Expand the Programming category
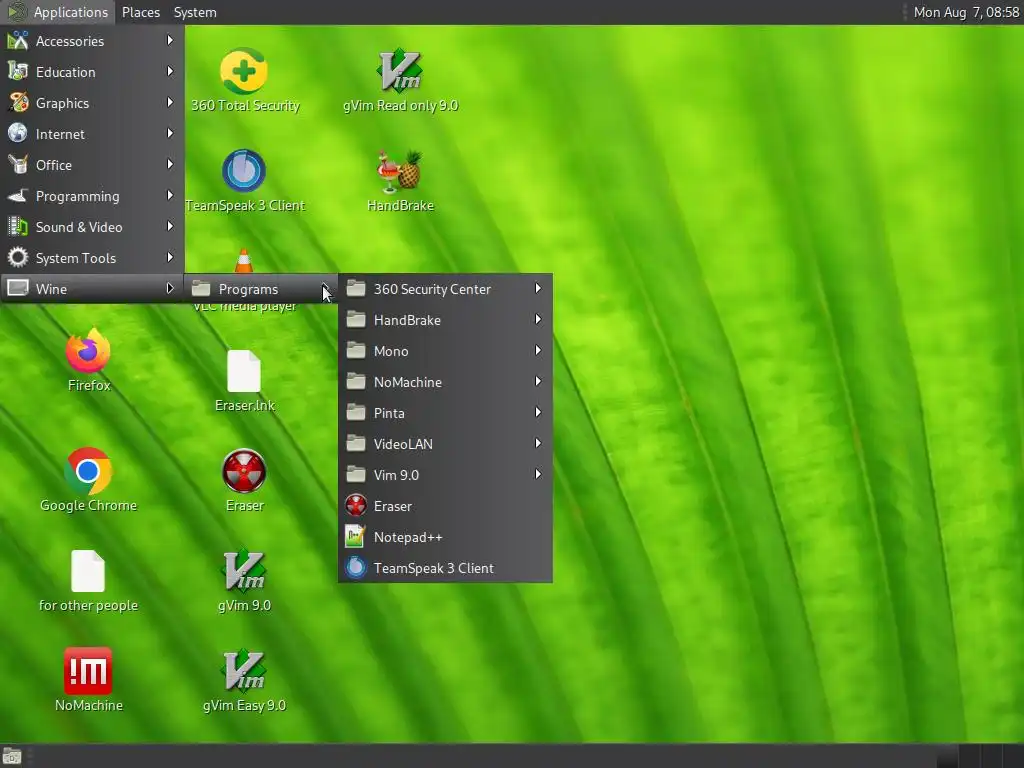The height and width of the screenshot is (768, 1024). [x=92, y=196]
